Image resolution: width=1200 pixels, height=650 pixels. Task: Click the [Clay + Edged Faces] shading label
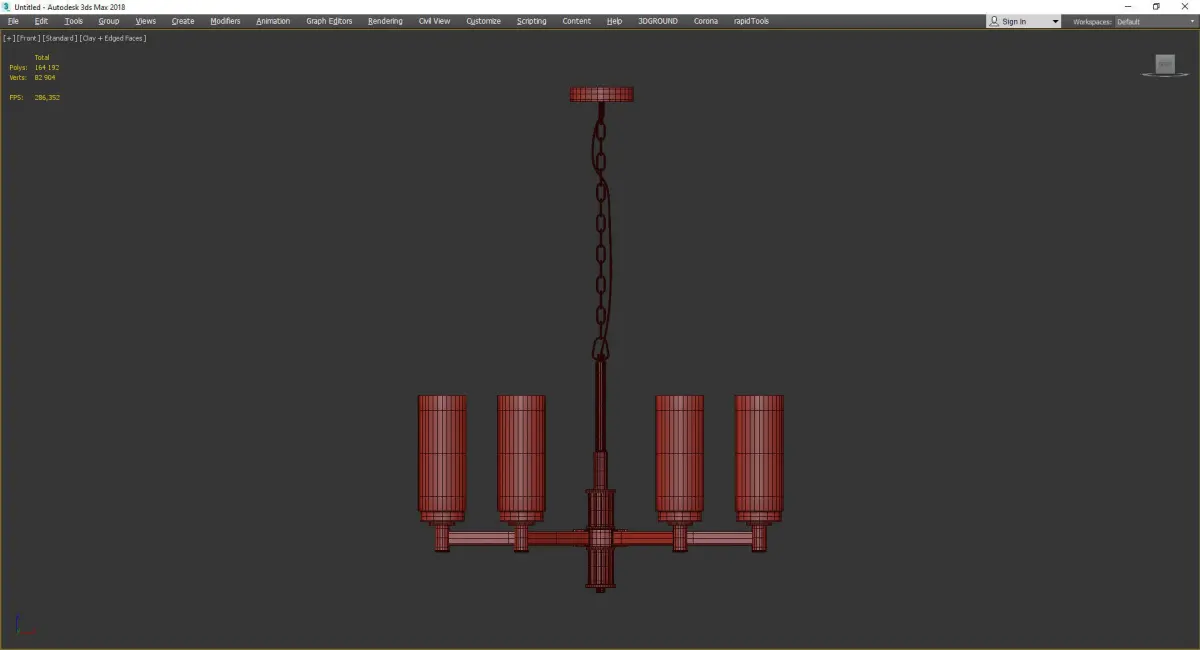(113, 38)
